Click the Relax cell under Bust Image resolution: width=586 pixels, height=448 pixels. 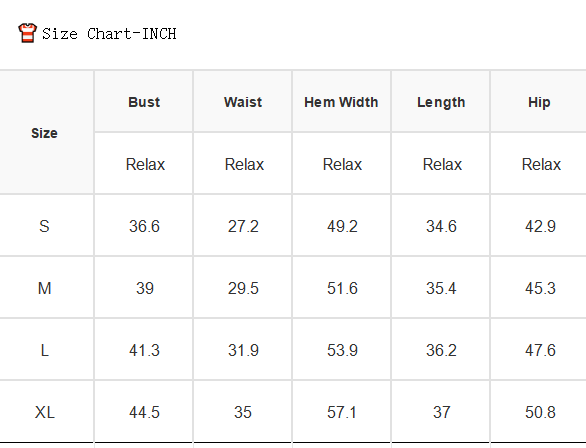[x=145, y=164]
